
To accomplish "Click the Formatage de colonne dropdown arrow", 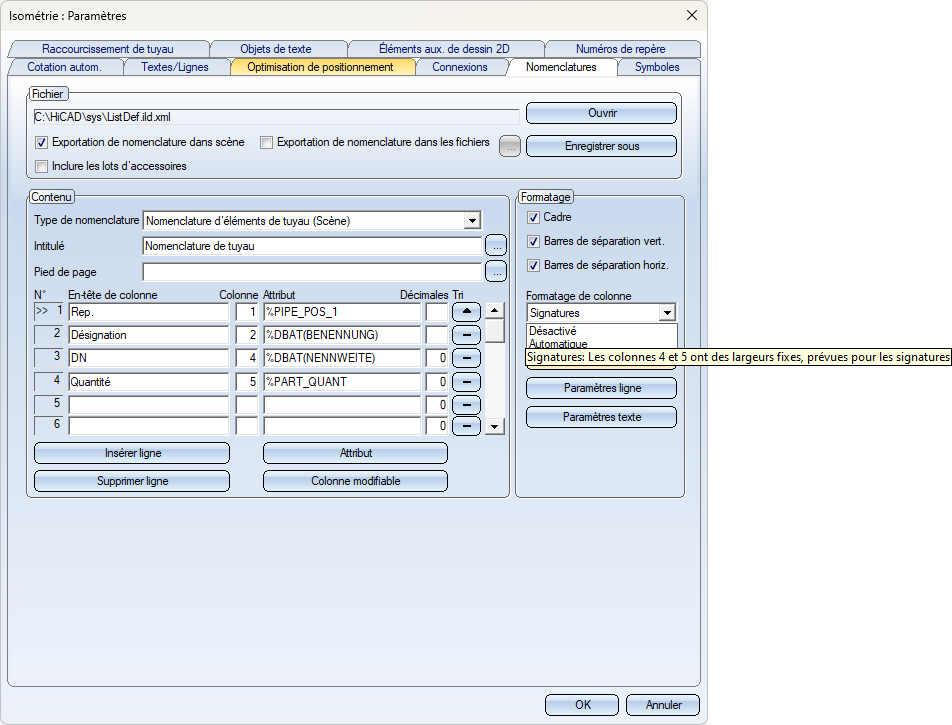I will coord(667,313).
